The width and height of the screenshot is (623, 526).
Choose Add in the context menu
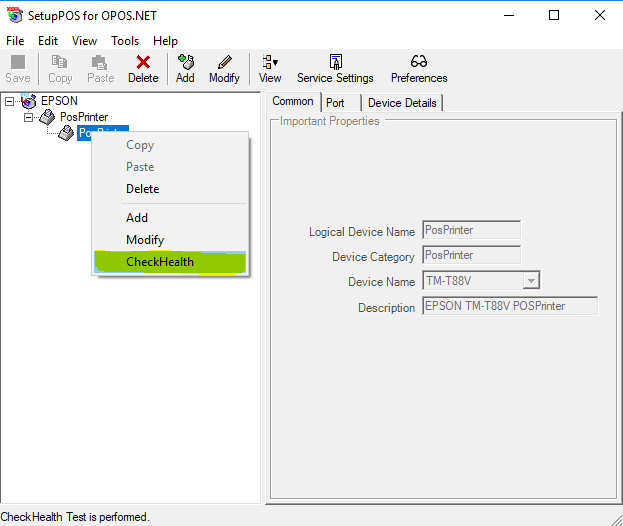tap(170, 218)
